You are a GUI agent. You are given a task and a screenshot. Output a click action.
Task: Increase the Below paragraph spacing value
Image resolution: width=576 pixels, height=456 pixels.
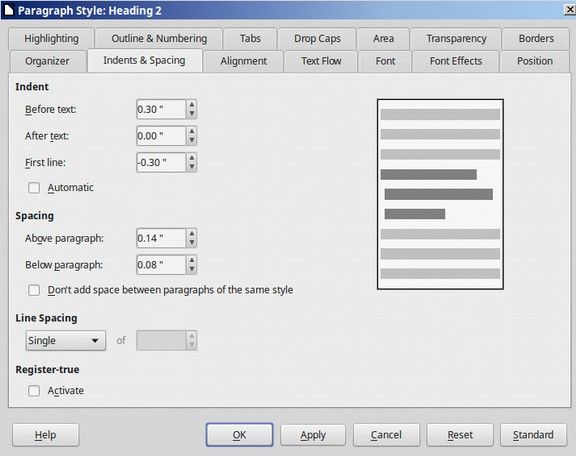pos(192,261)
